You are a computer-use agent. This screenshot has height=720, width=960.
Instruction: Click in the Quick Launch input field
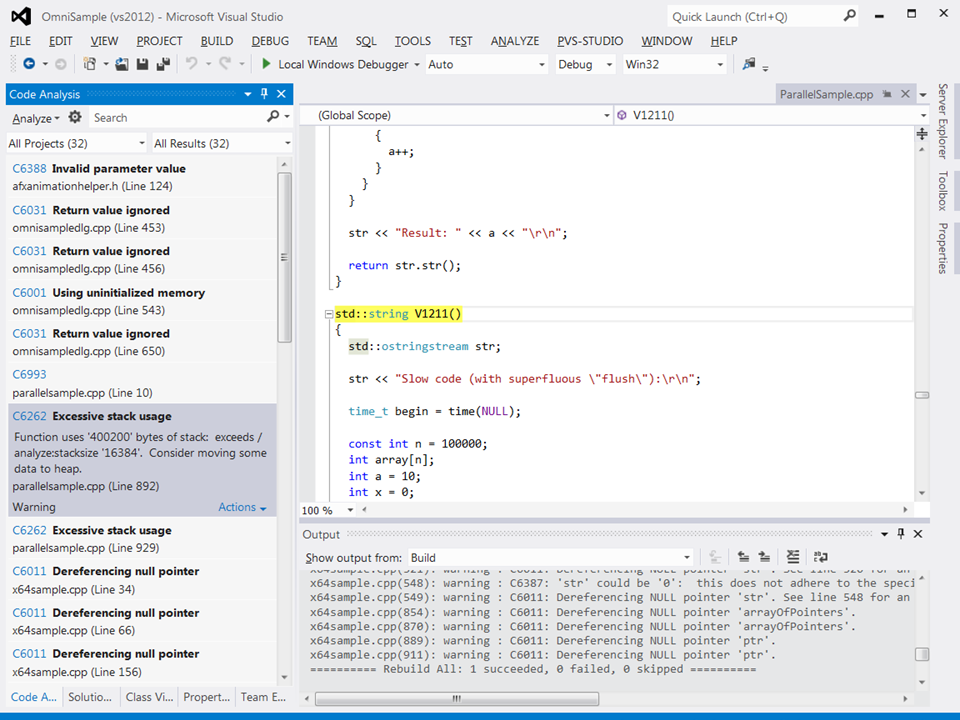[x=753, y=17]
